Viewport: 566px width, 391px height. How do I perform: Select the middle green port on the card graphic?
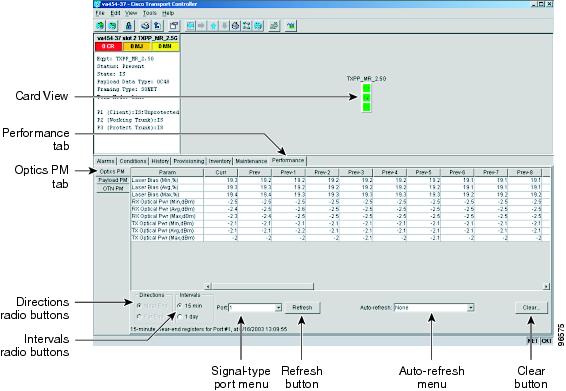tap(366, 97)
